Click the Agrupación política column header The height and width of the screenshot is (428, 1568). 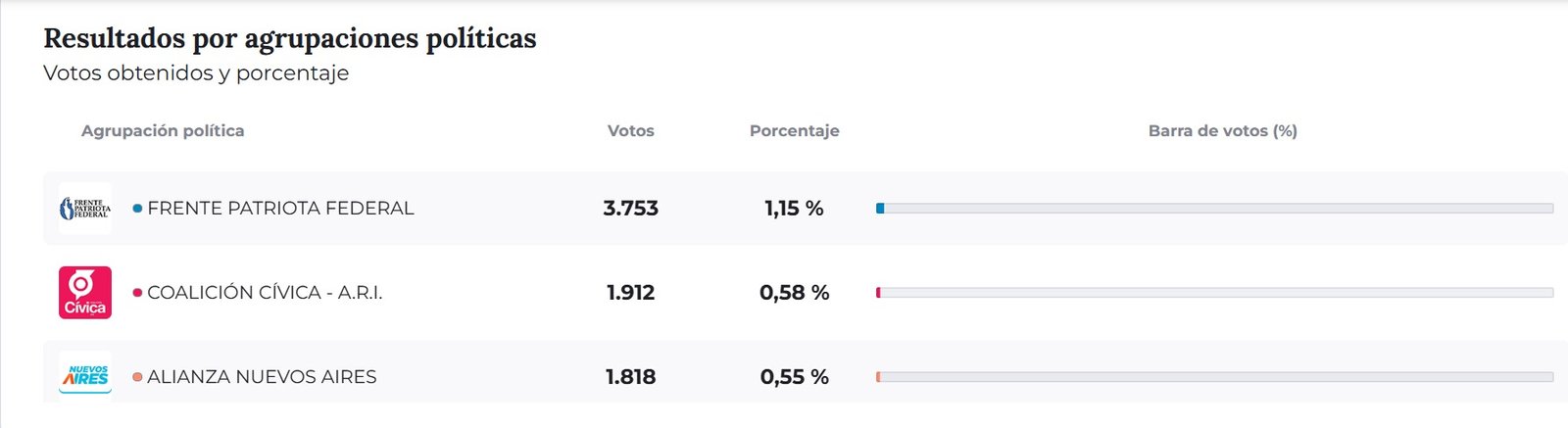163,130
